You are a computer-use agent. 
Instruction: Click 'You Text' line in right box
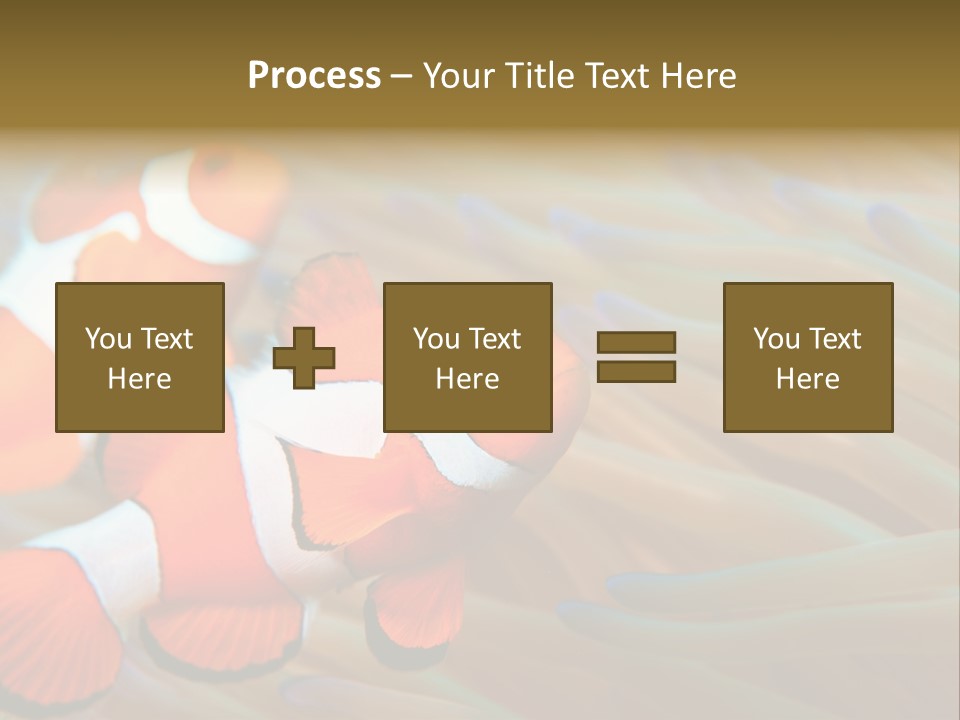(x=807, y=339)
